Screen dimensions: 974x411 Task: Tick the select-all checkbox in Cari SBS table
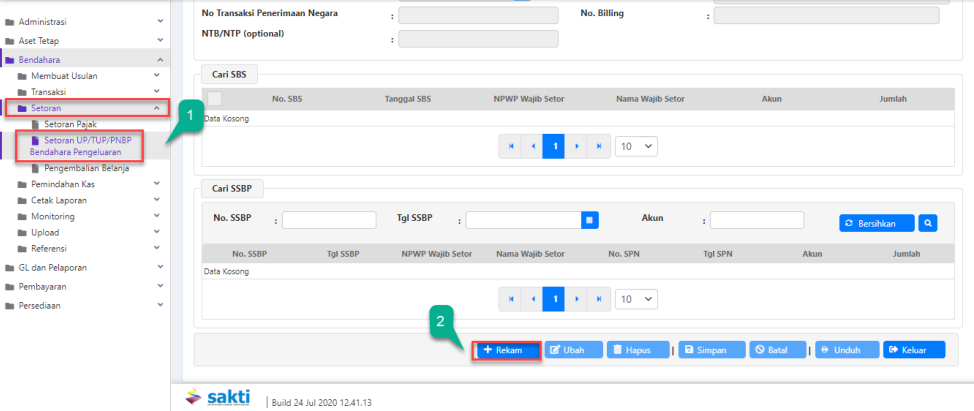214,99
